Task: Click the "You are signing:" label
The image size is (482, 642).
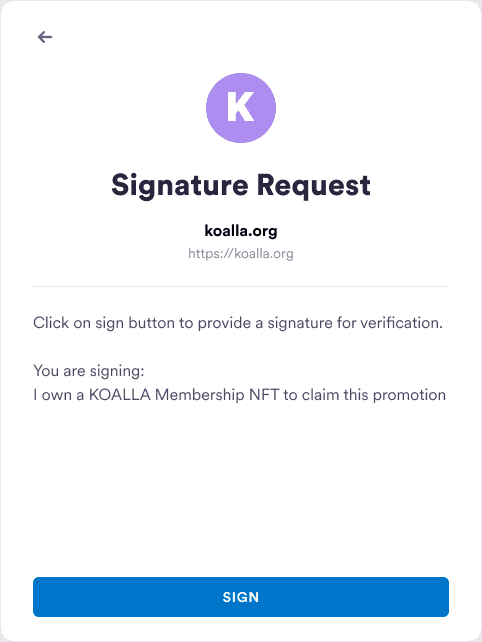Action: pyautogui.click(x=89, y=371)
